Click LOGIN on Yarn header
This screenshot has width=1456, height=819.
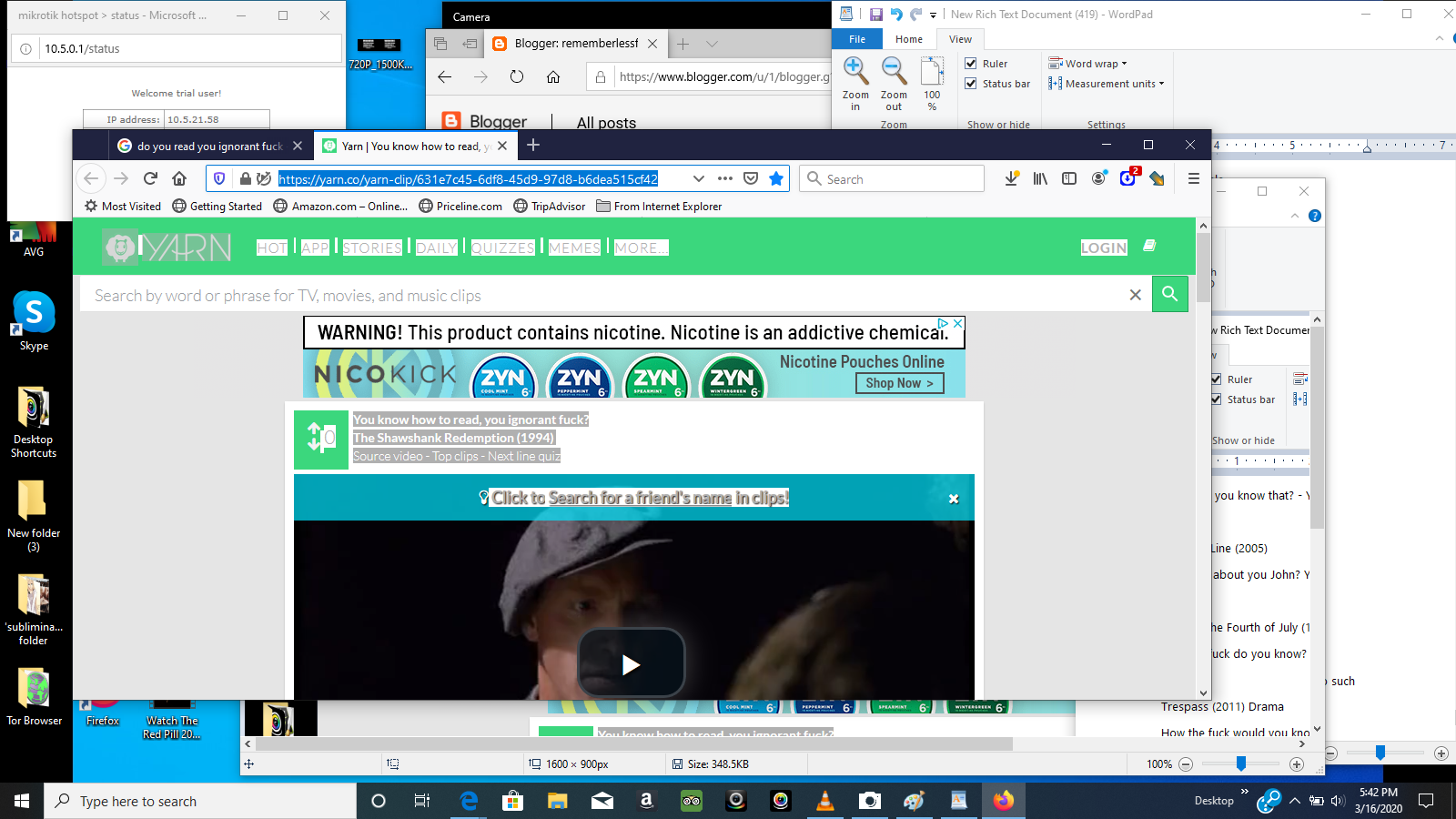tap(1104, 248)
